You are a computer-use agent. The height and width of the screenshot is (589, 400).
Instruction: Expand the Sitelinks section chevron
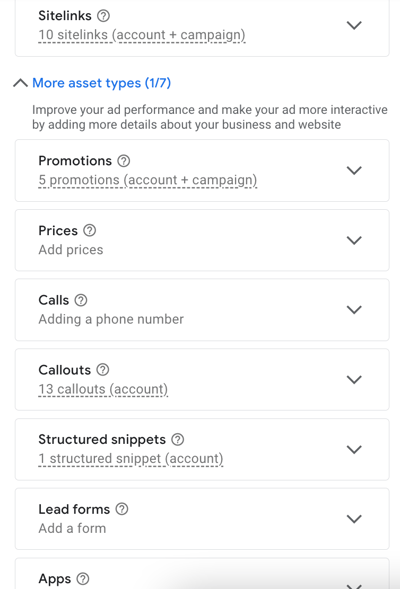354,25
